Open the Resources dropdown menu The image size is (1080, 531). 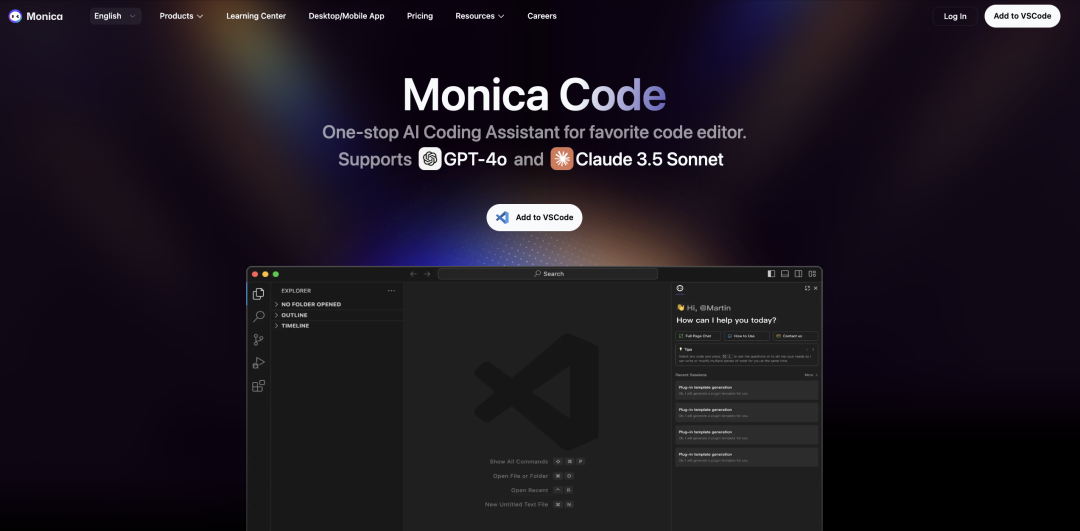(479, 16)
